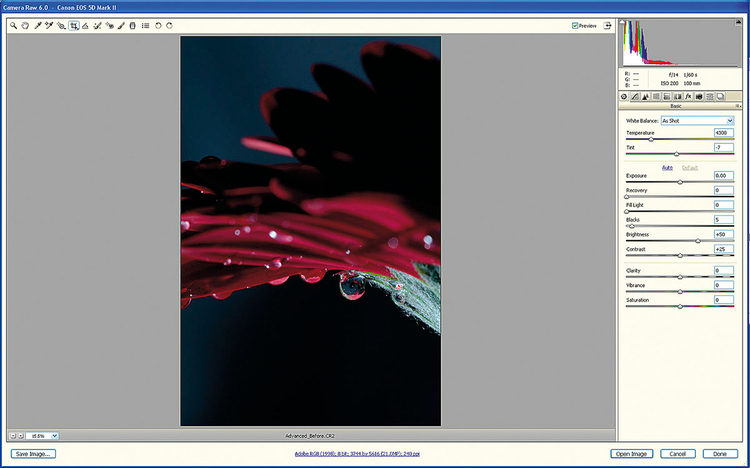Click the Cancel button
Viewport: 750px width, 468px height.
point(678,454)
